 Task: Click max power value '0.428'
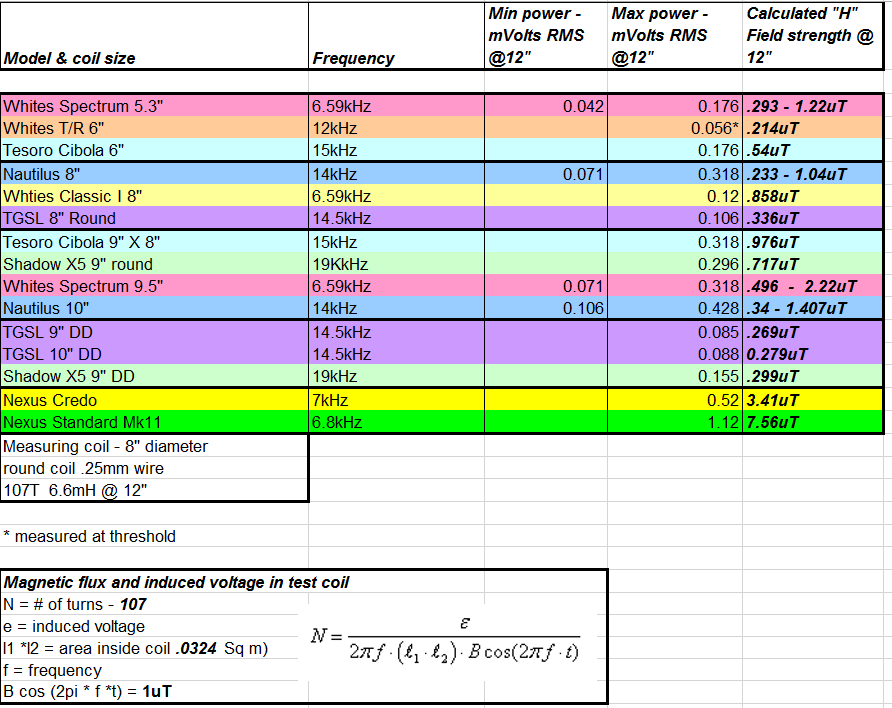[x=675, y=308]
